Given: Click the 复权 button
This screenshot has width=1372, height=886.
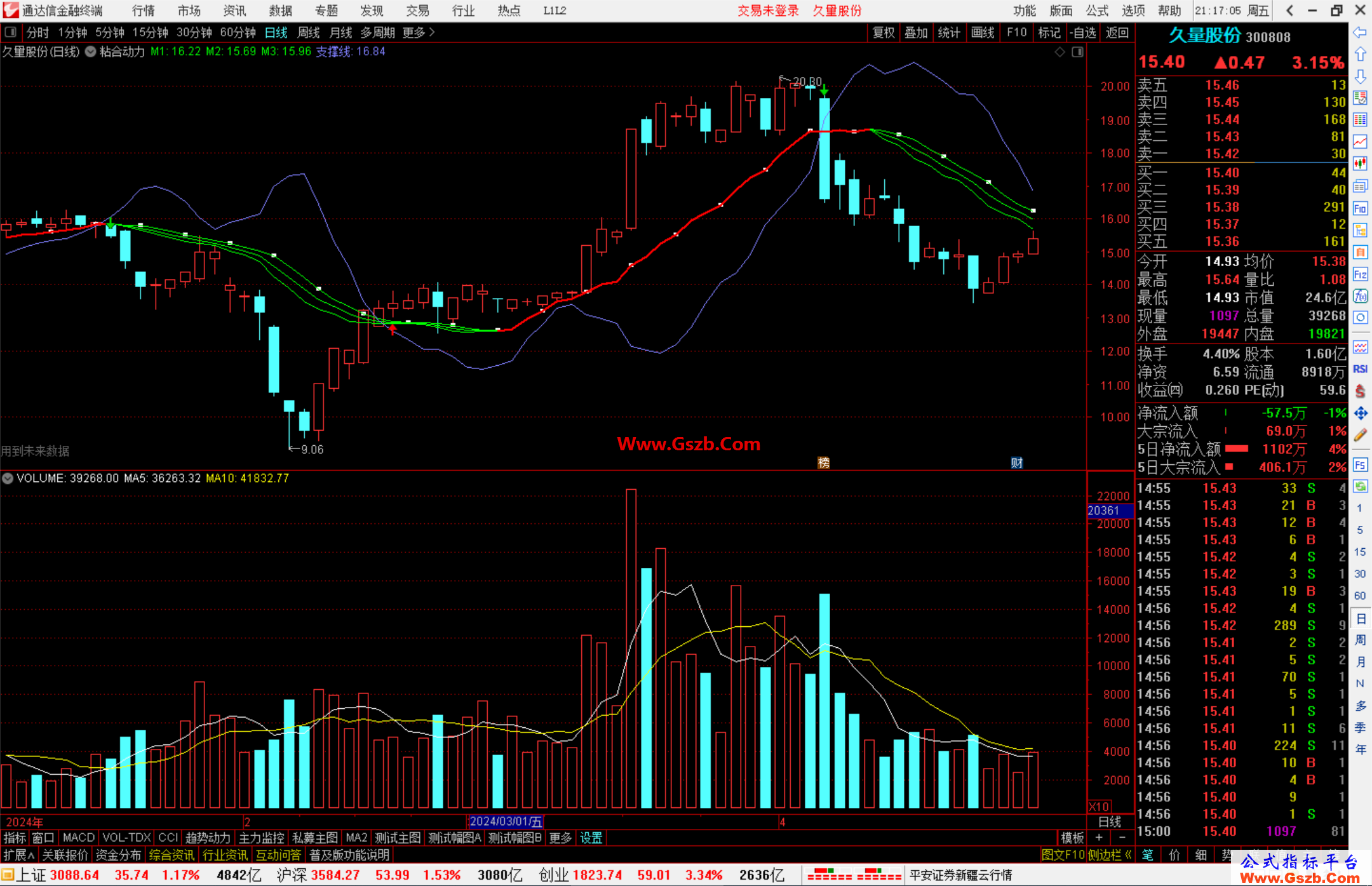Looking at the screenshot, I should tap(884, 32).
